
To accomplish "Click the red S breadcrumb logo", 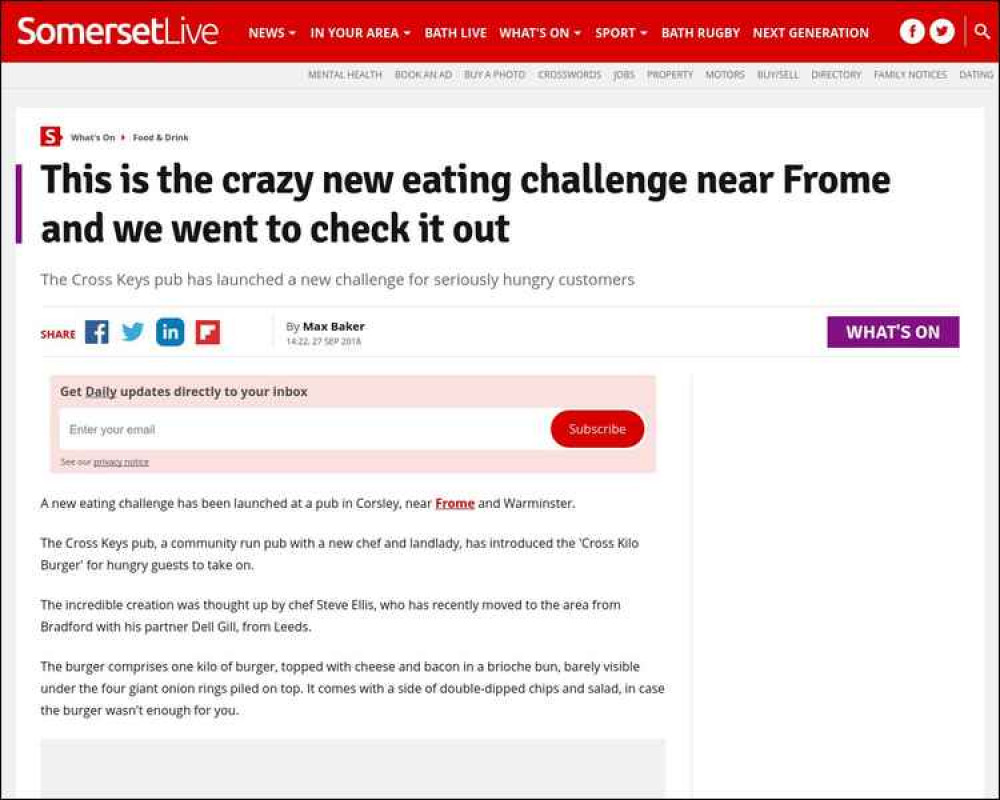I will point(50,137).
